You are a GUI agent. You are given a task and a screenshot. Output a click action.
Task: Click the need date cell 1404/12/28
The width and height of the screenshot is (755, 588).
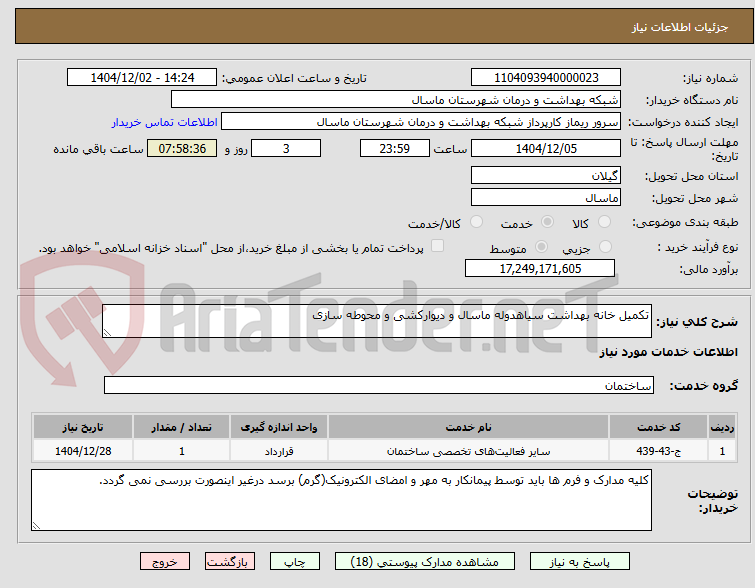pos(83,451)
